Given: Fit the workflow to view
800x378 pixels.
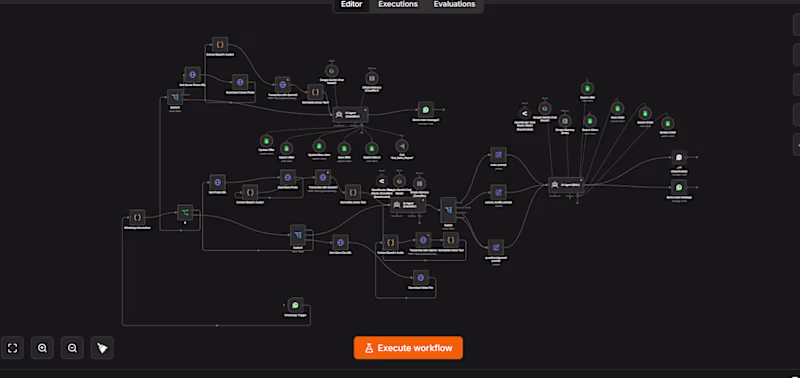Looking at the screenshot, I should point(12,348).
